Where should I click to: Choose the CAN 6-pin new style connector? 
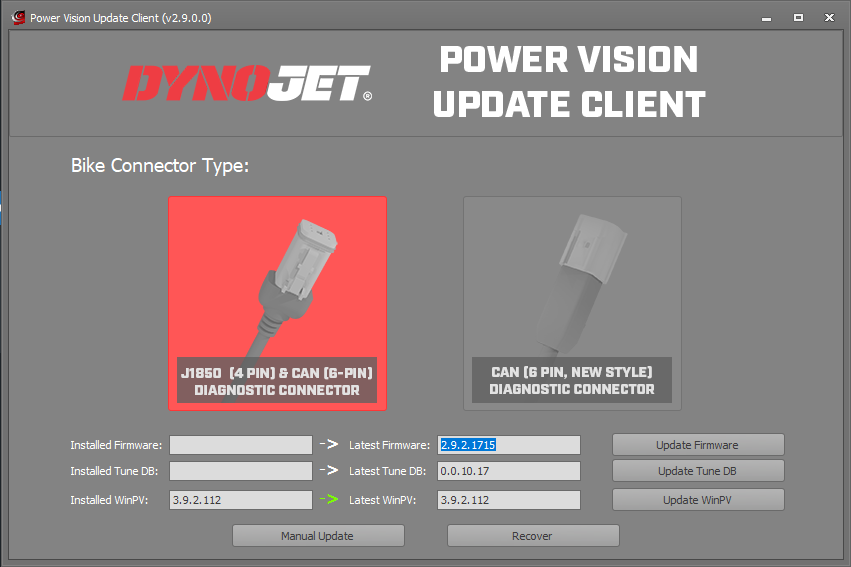pyautogui.click(x=572, y=302)
